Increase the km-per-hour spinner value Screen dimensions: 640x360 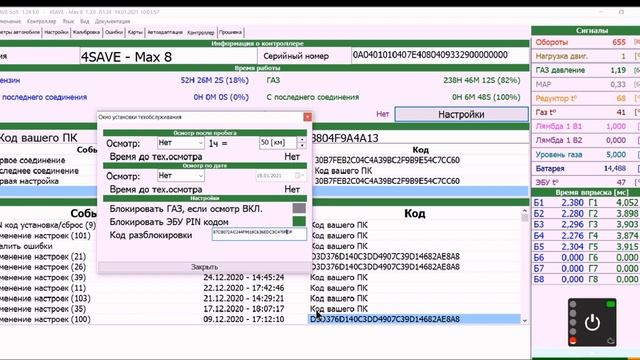click(302, 140)
